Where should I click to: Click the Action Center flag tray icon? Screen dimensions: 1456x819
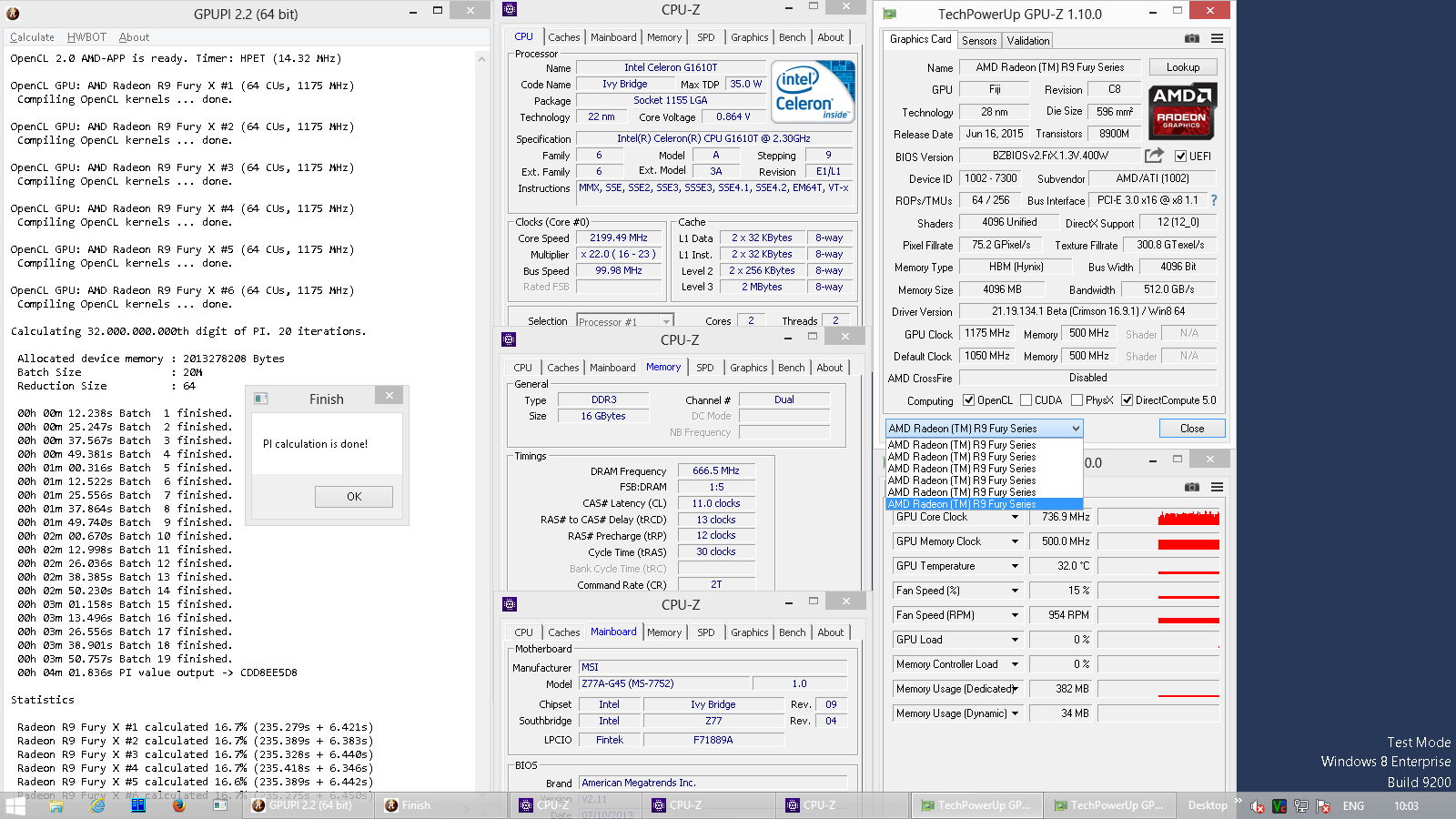(x=1323, y=806)
